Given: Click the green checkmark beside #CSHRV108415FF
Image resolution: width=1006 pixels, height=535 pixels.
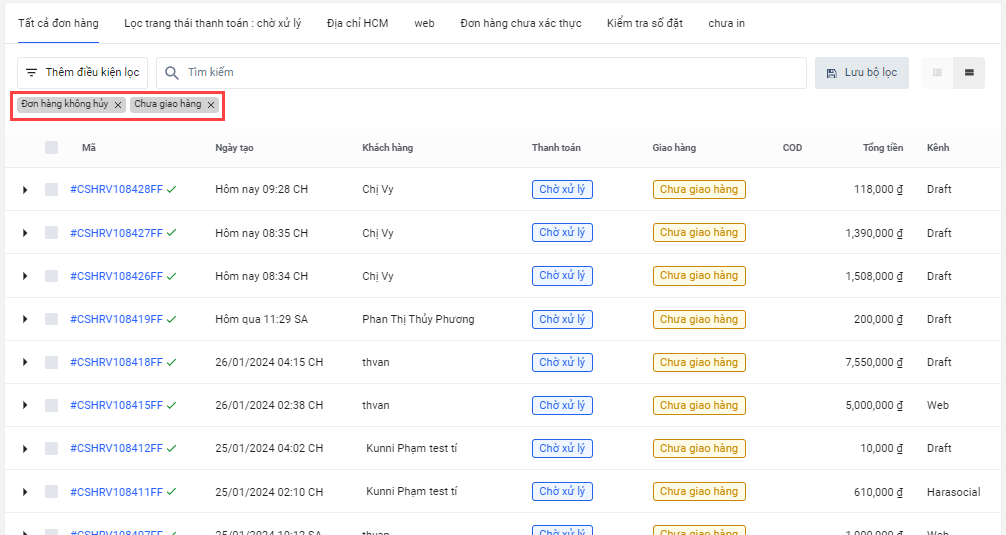Looking at the screenshot, I should click(172, 405).
